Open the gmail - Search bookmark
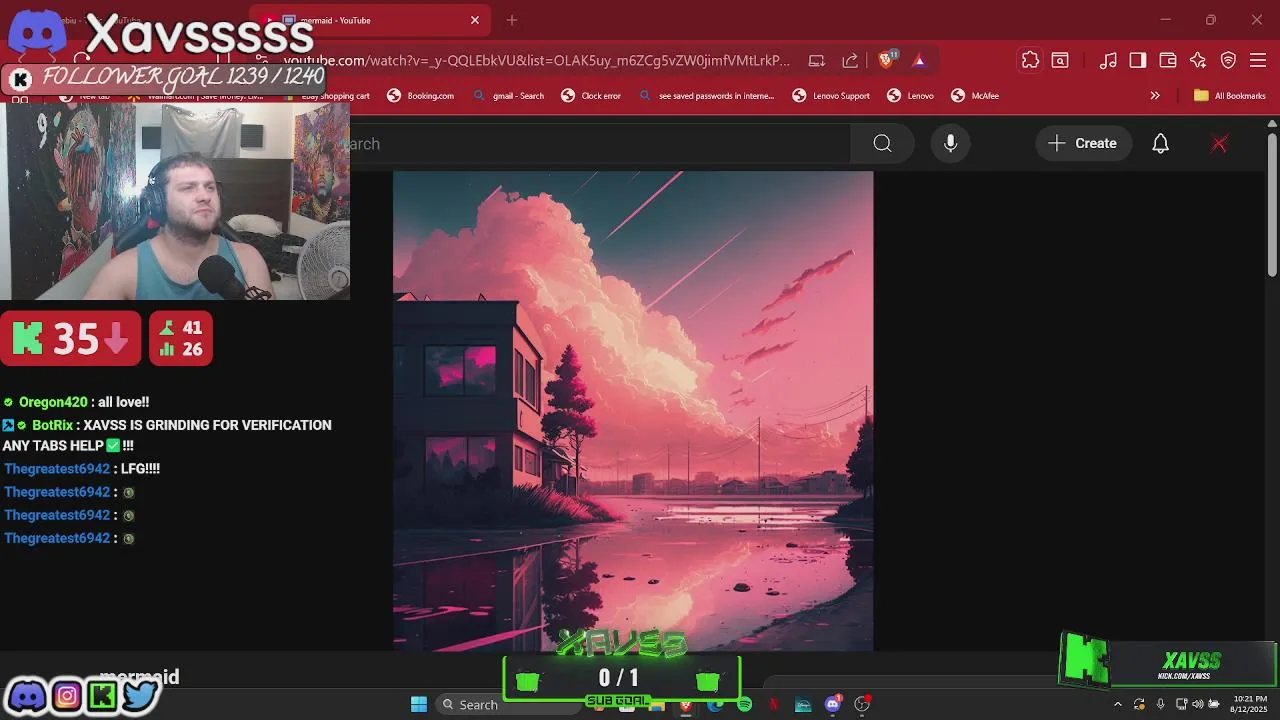Screen dimensions: 1280x720 point(508,96)
